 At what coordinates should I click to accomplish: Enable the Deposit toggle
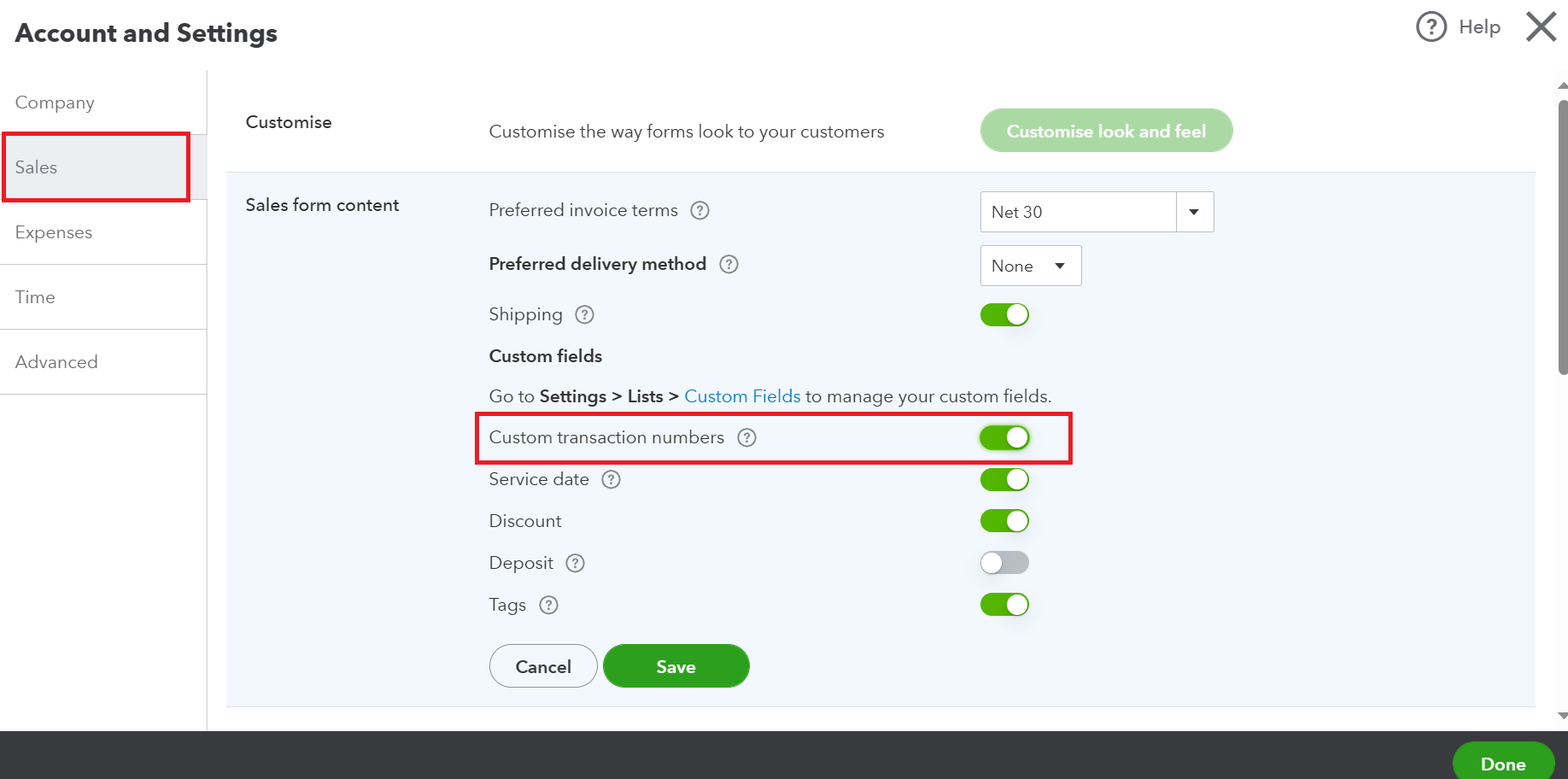pyautogui.click(x=1004, y=563)
